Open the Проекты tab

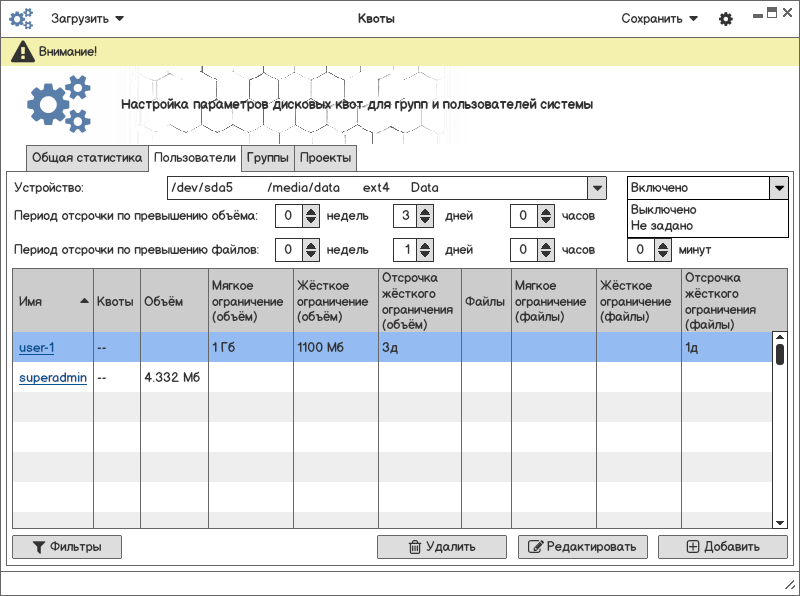pos(325,158)
